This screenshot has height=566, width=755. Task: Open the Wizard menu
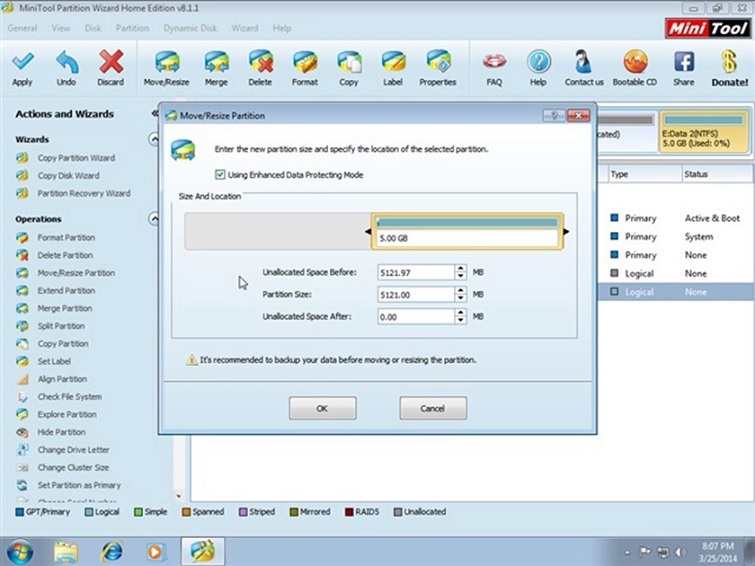click(x=244, y=28)
